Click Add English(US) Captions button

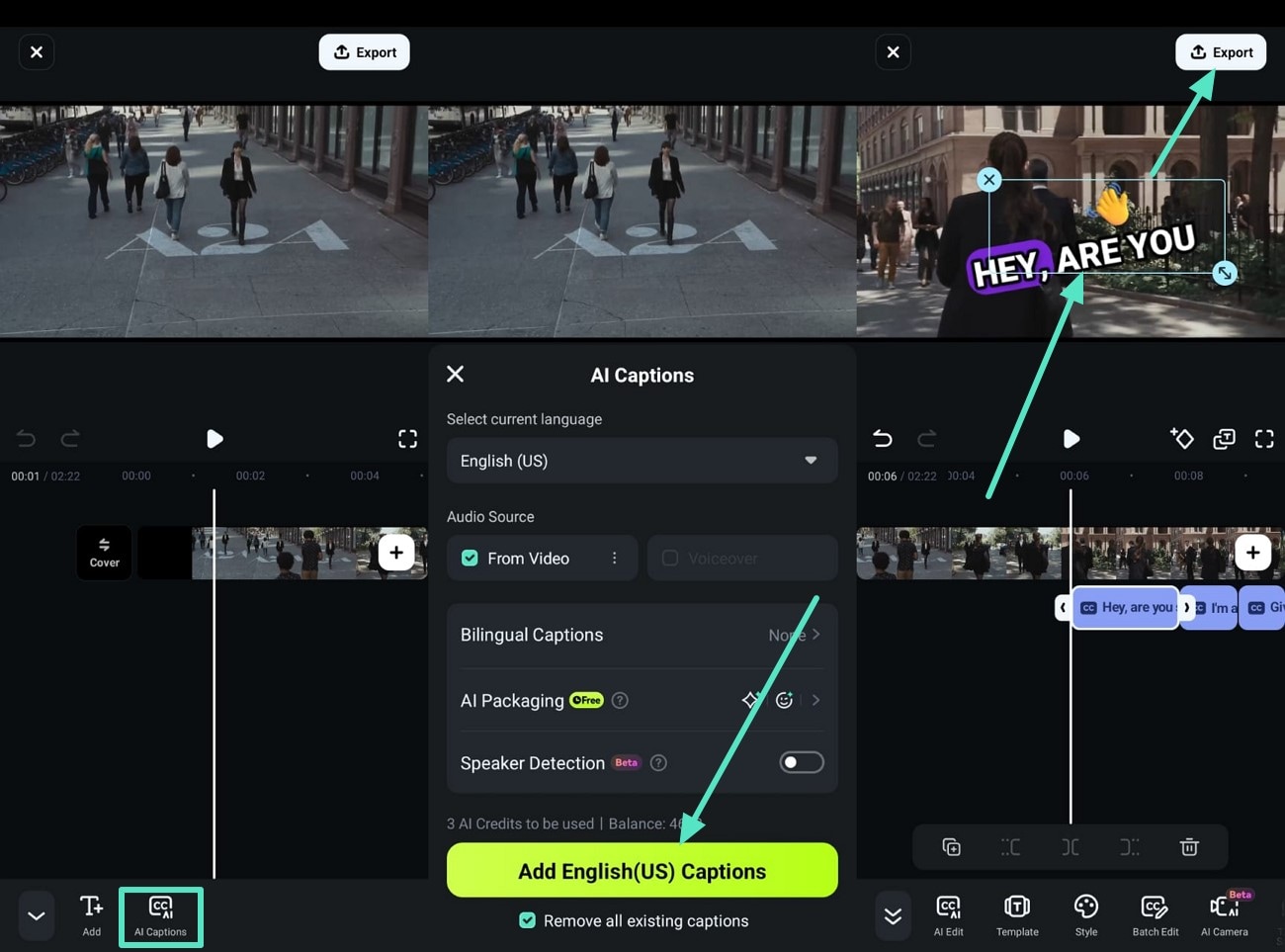tap(642, 871)
